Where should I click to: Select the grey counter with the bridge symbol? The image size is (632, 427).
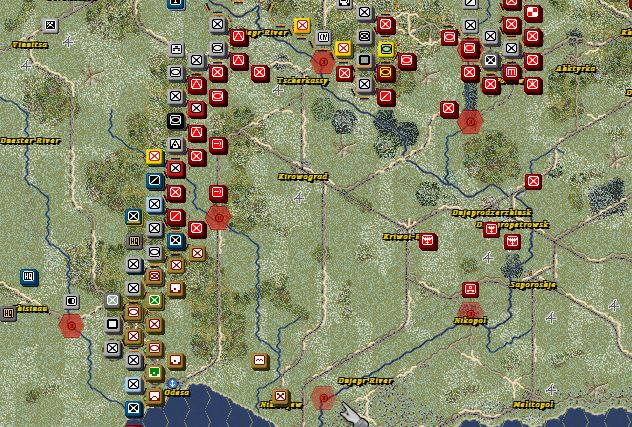click(176, 49)
